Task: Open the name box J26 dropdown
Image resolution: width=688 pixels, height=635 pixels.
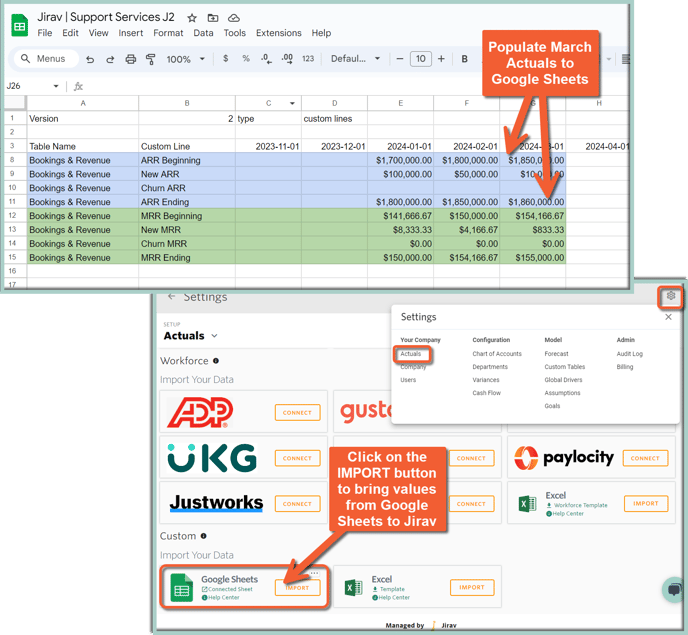Action: coord(56,86)
